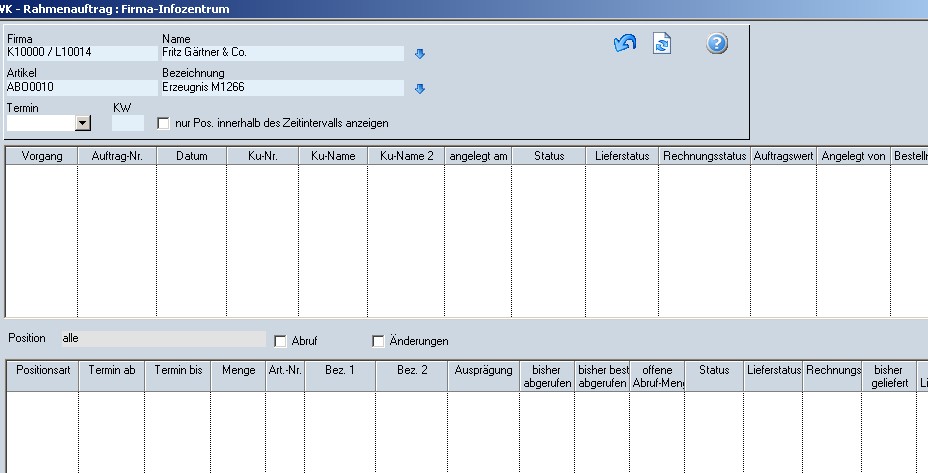Click the blue undo arrow icon
928x473 pixels.
pos(625,44)
